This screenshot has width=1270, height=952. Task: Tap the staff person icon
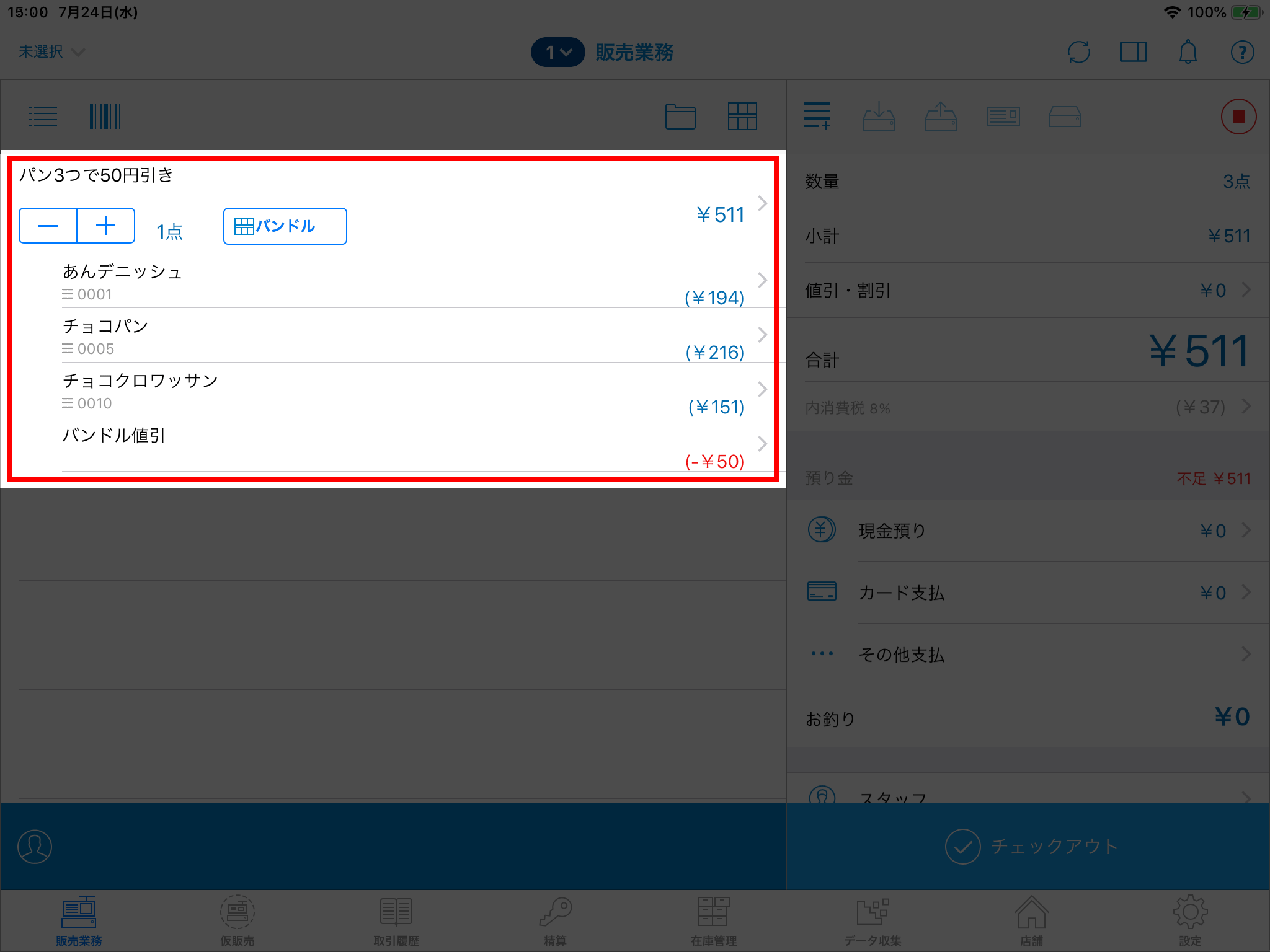(822, 795)
